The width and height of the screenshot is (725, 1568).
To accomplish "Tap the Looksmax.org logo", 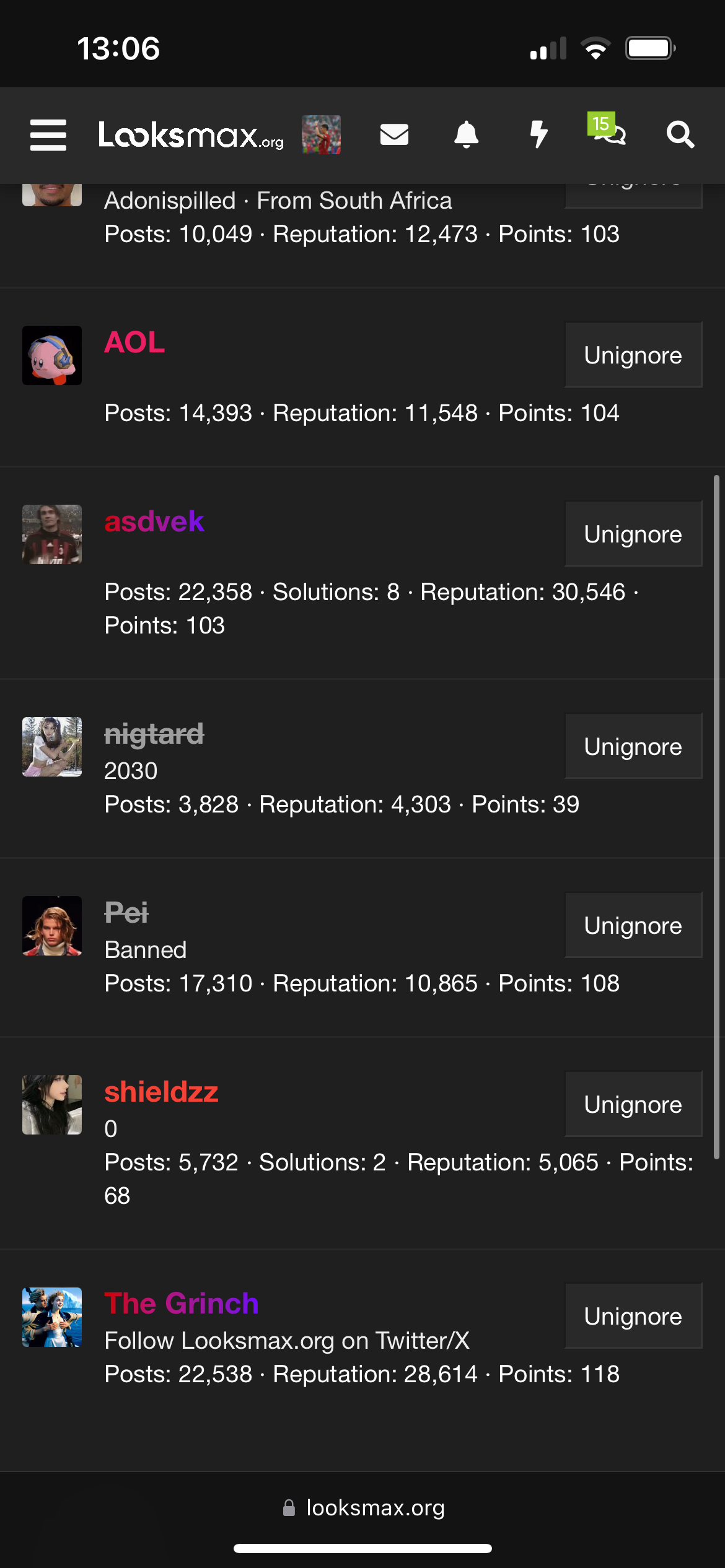I will (x=191, y=135).
